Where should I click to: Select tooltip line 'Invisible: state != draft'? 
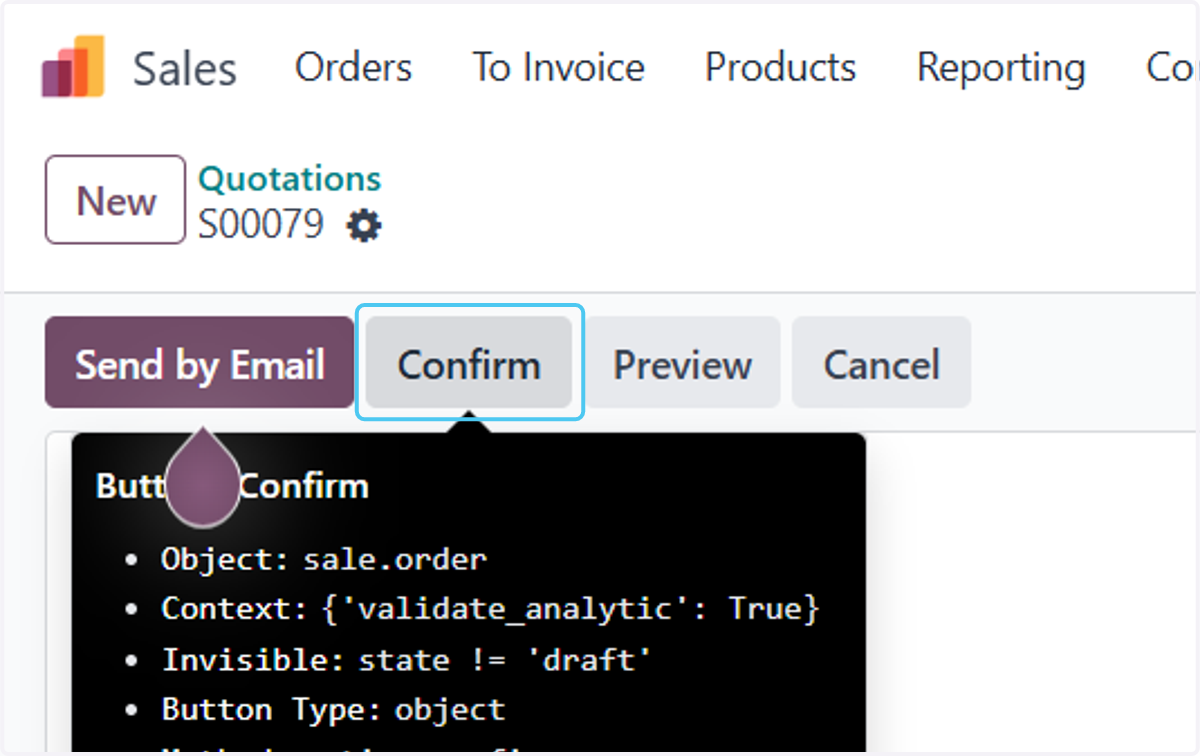pos(407,660)
